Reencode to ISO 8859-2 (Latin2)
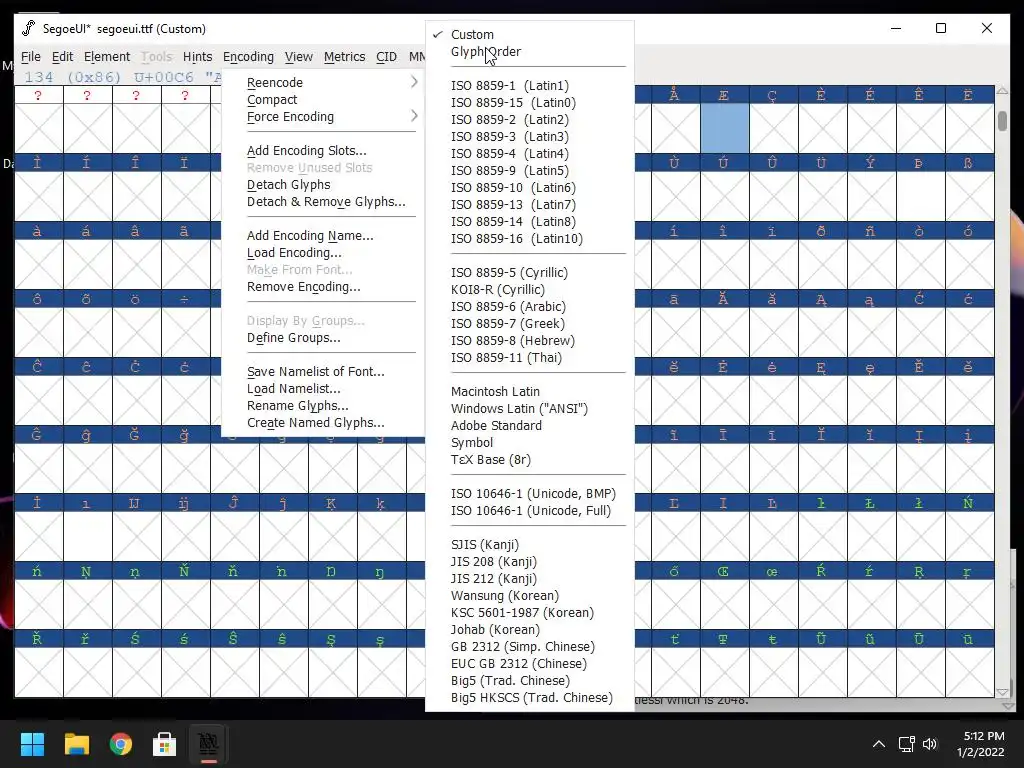This screenshot has width=1024, height=768. tap(509, 120)
